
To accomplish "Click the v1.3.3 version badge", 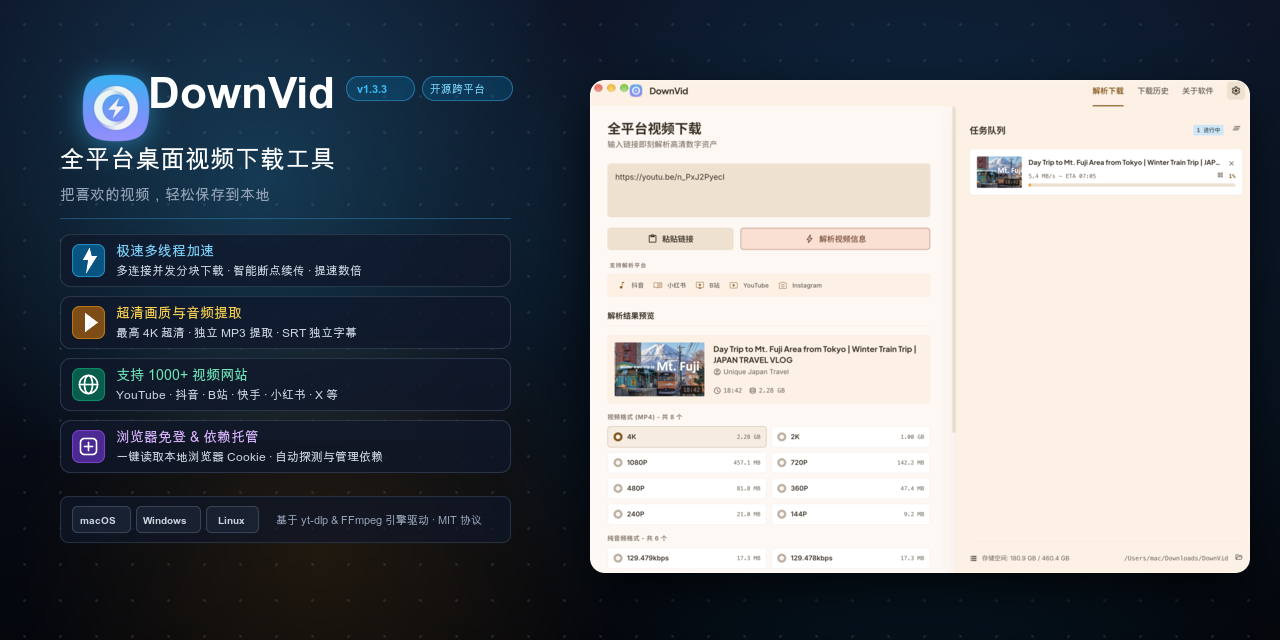I will point(380,89).
